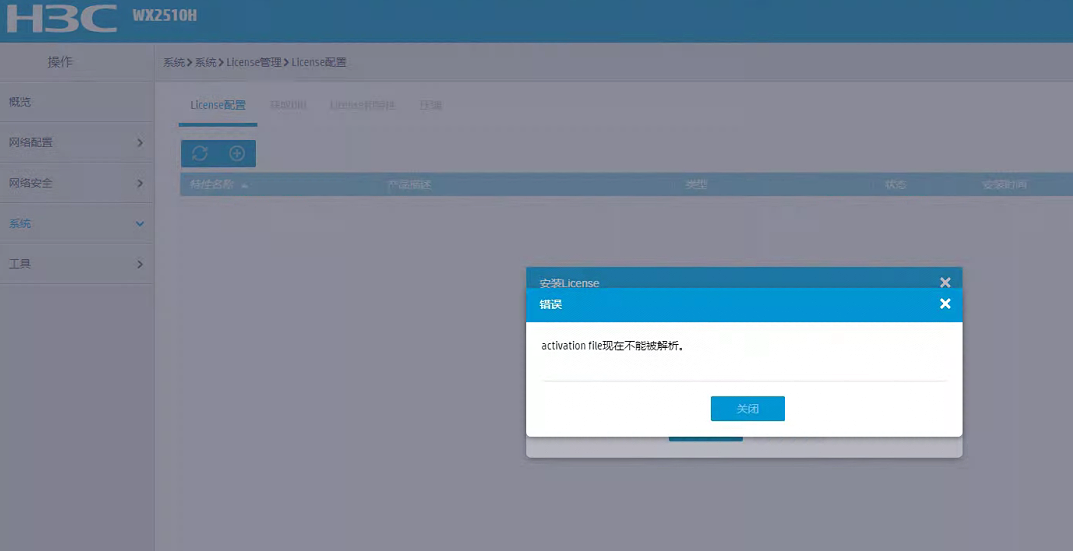
Task: Expand the 网络安全 chevron arrow
Action: 140,183
